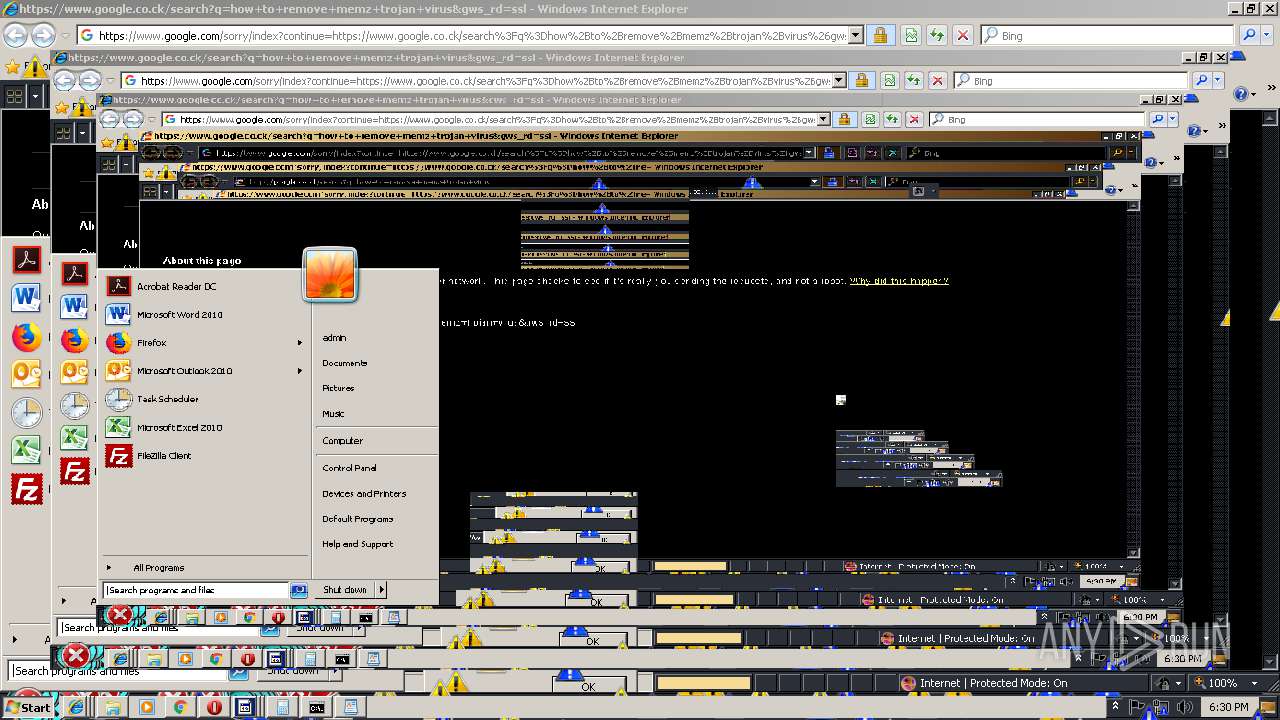Click the clock showing 6:30 PM in tray

(1229, 707)
